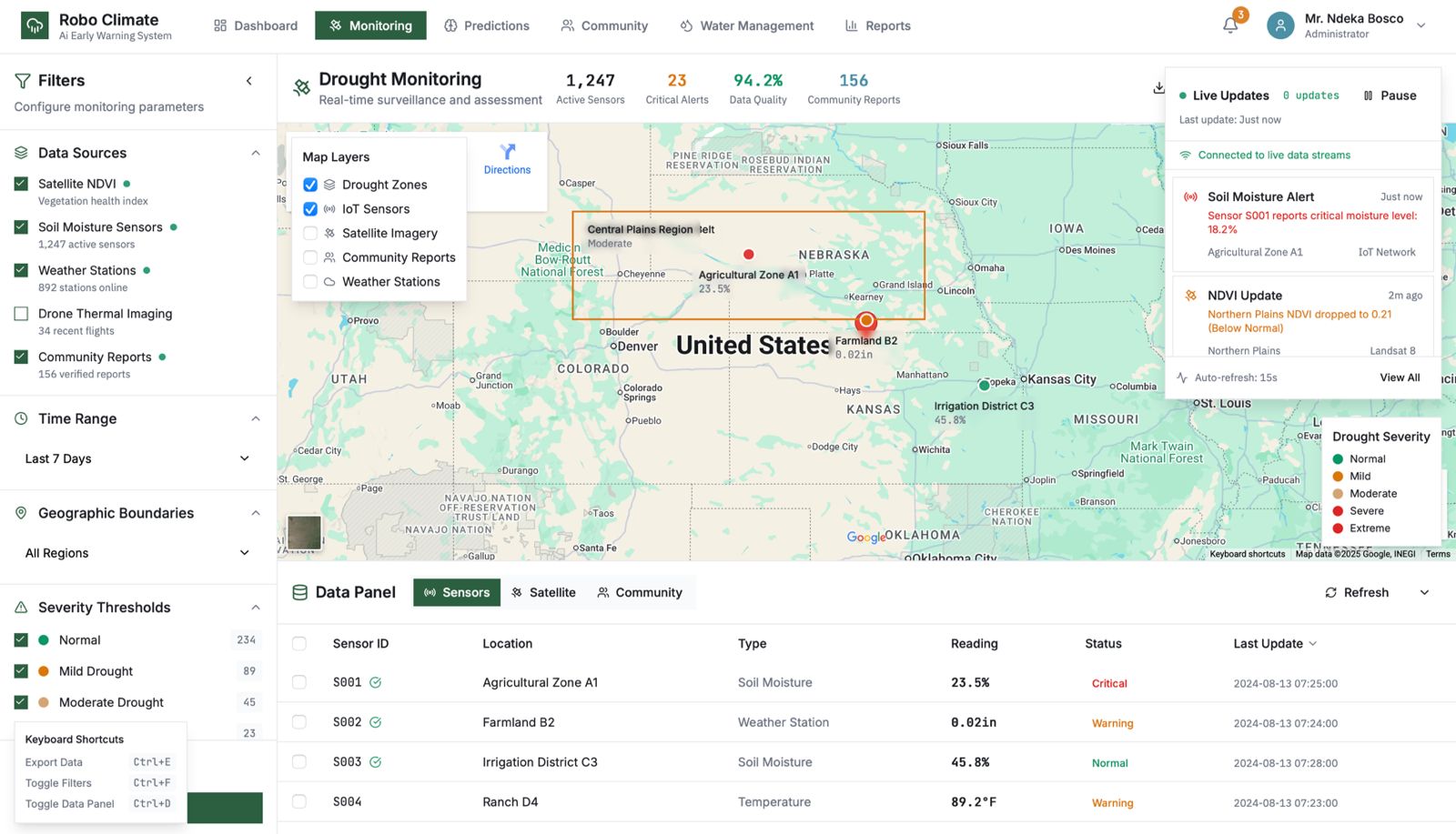Viewport: 1456px width, 834px height.
Task: Open the Last 7 Days dropdown
Action: click(137, 458)
